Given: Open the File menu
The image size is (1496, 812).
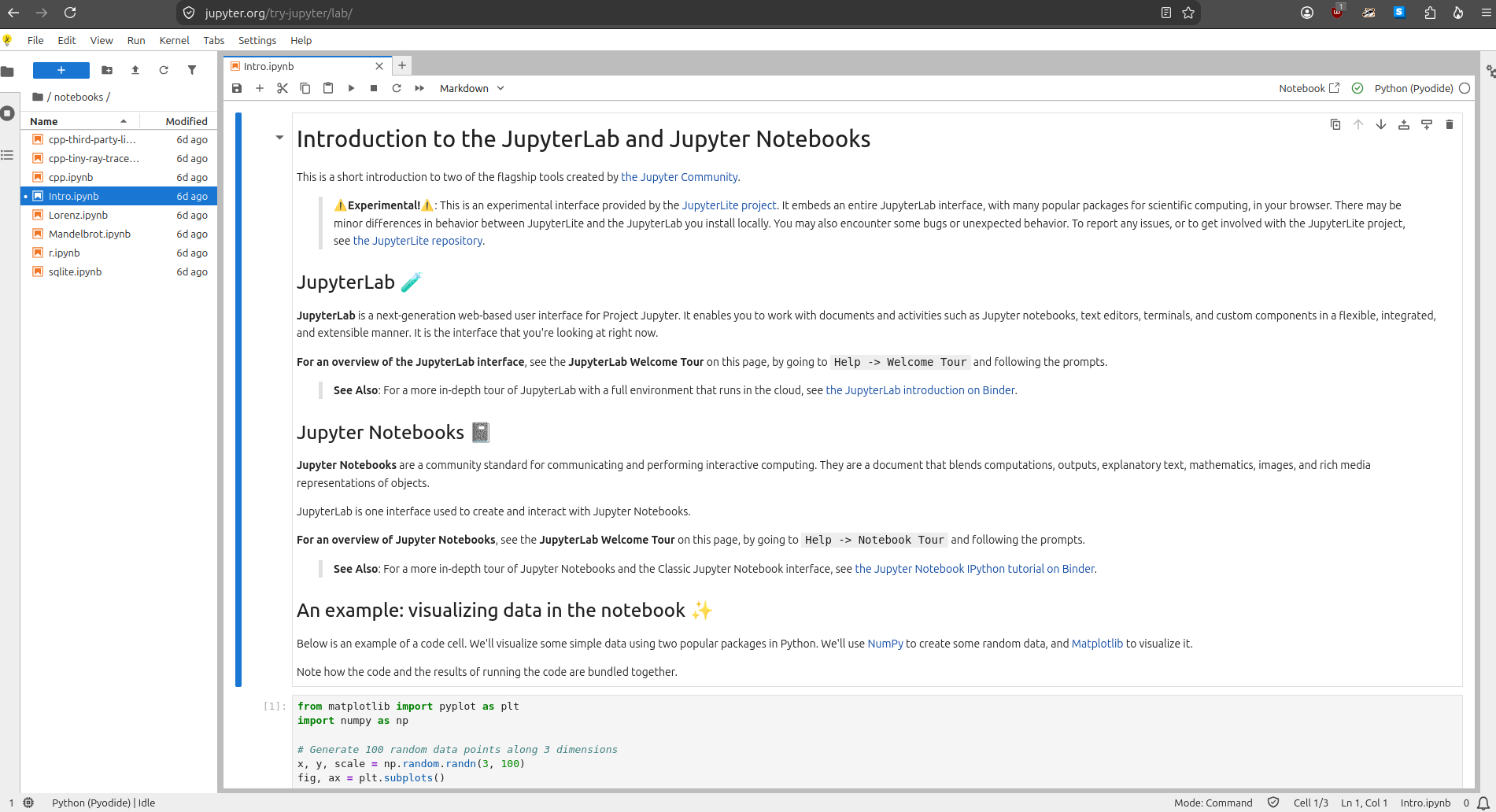Looking at the screenshot, I should 35,40.
